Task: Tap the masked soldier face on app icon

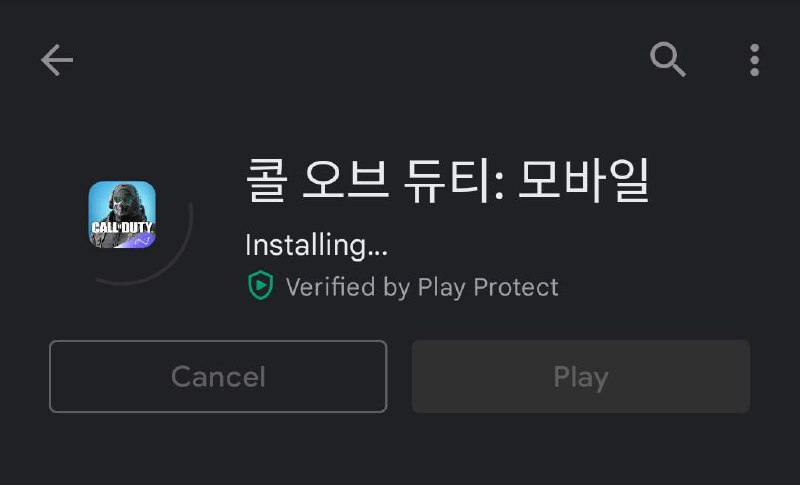Action: point(121,203)
